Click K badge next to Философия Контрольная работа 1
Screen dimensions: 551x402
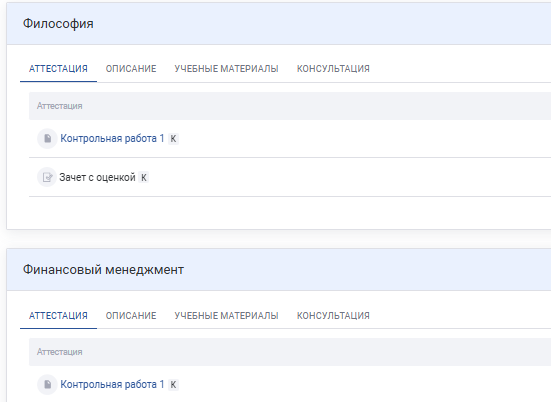coord(173,139)
